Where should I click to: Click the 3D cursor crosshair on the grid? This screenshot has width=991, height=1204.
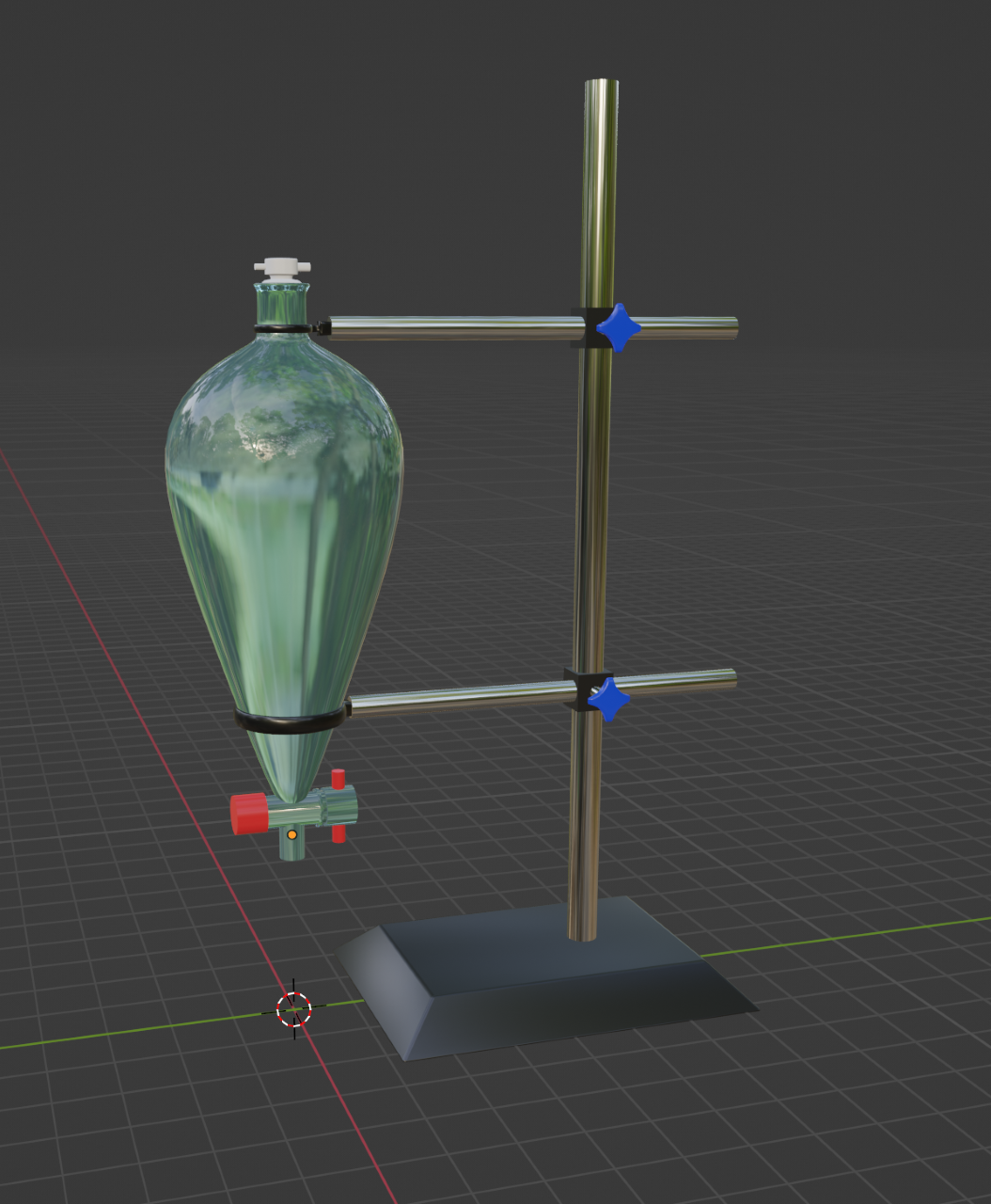tap(294, 1009)
